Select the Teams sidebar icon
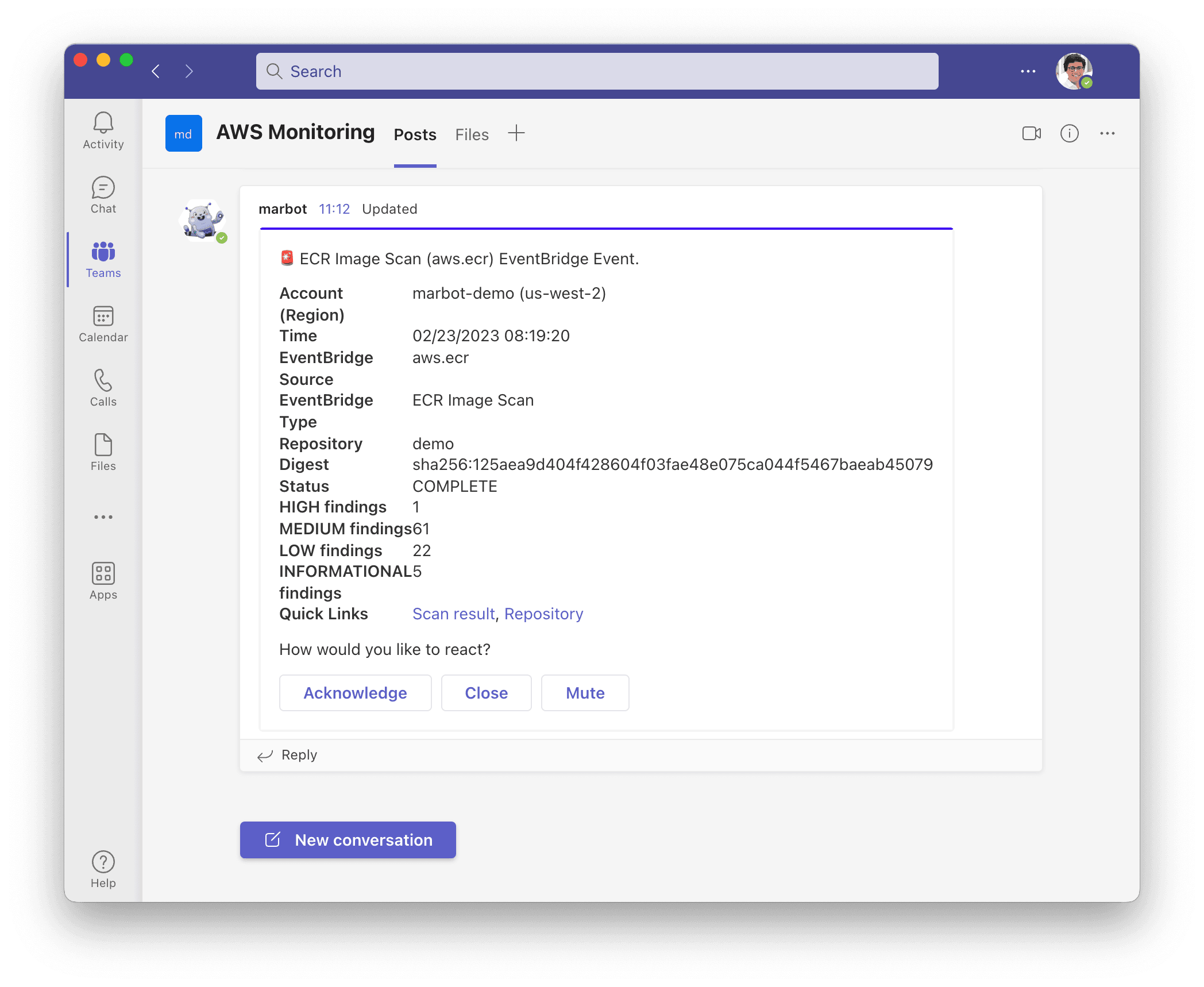1204x987 pixels. pyautogui.click(x=103, y=260)
